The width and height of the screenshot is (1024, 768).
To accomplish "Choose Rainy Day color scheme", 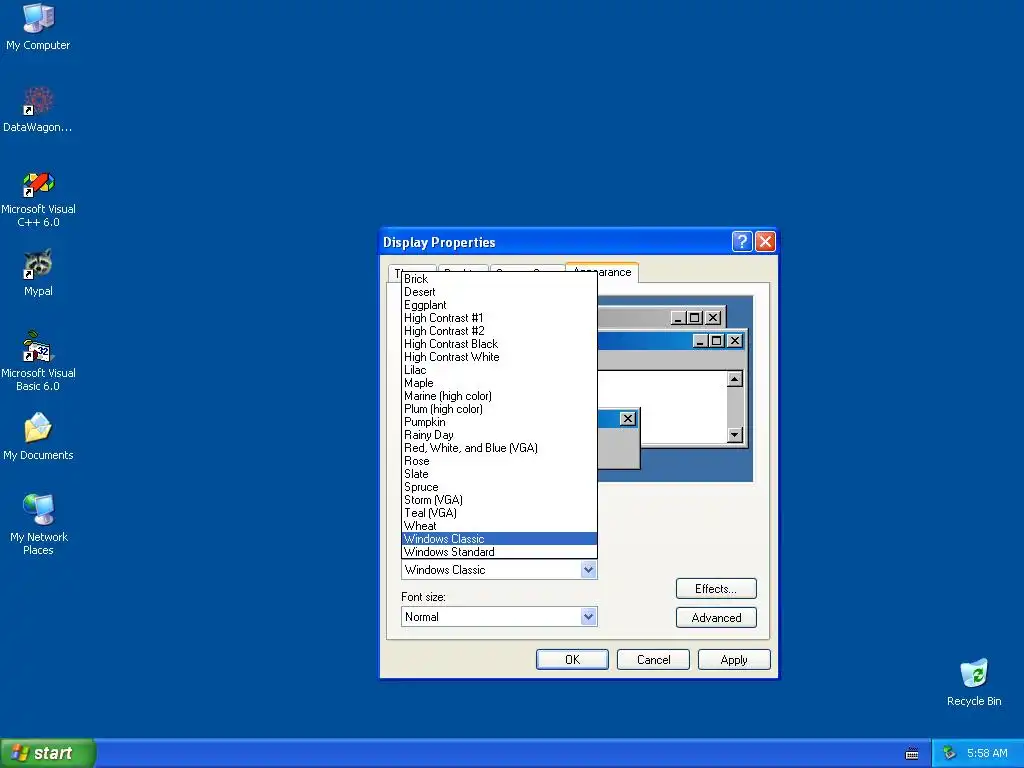I will click(x=499, y=435).
